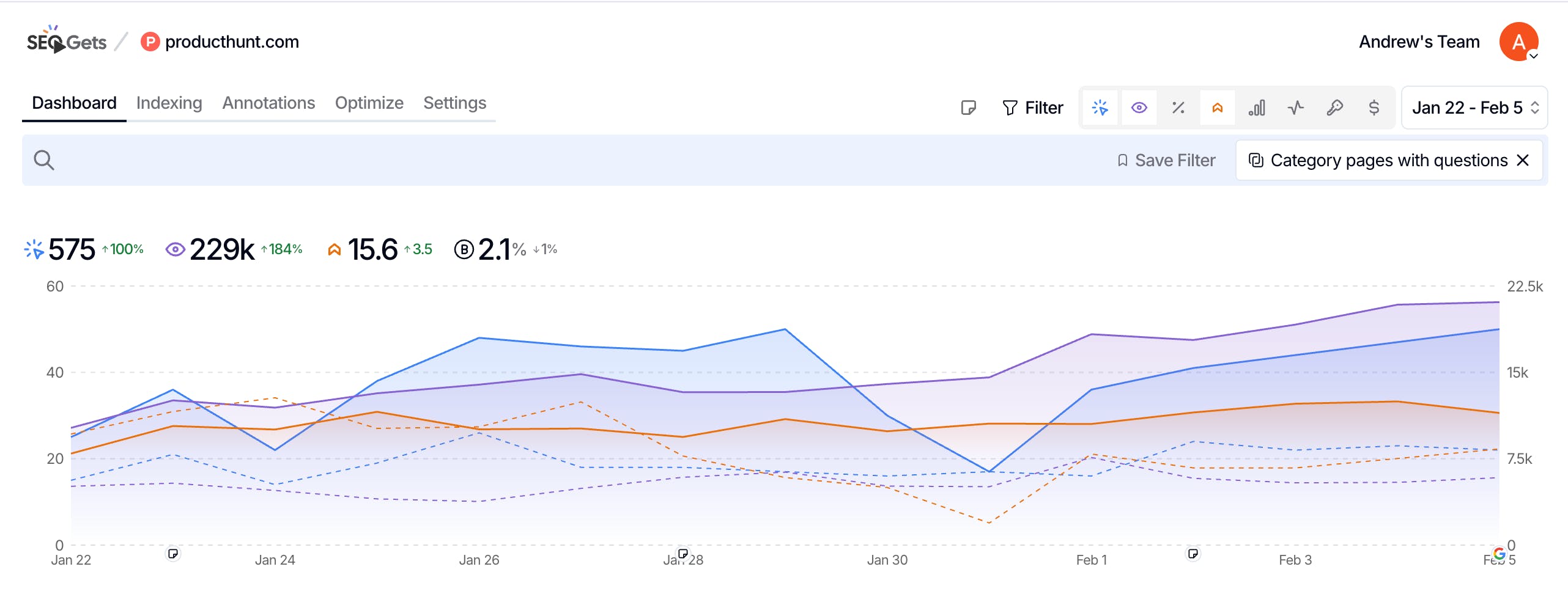
Task: Open the Jan 22 - Feb 5 date range dropdown
Action: (1474, 108)
